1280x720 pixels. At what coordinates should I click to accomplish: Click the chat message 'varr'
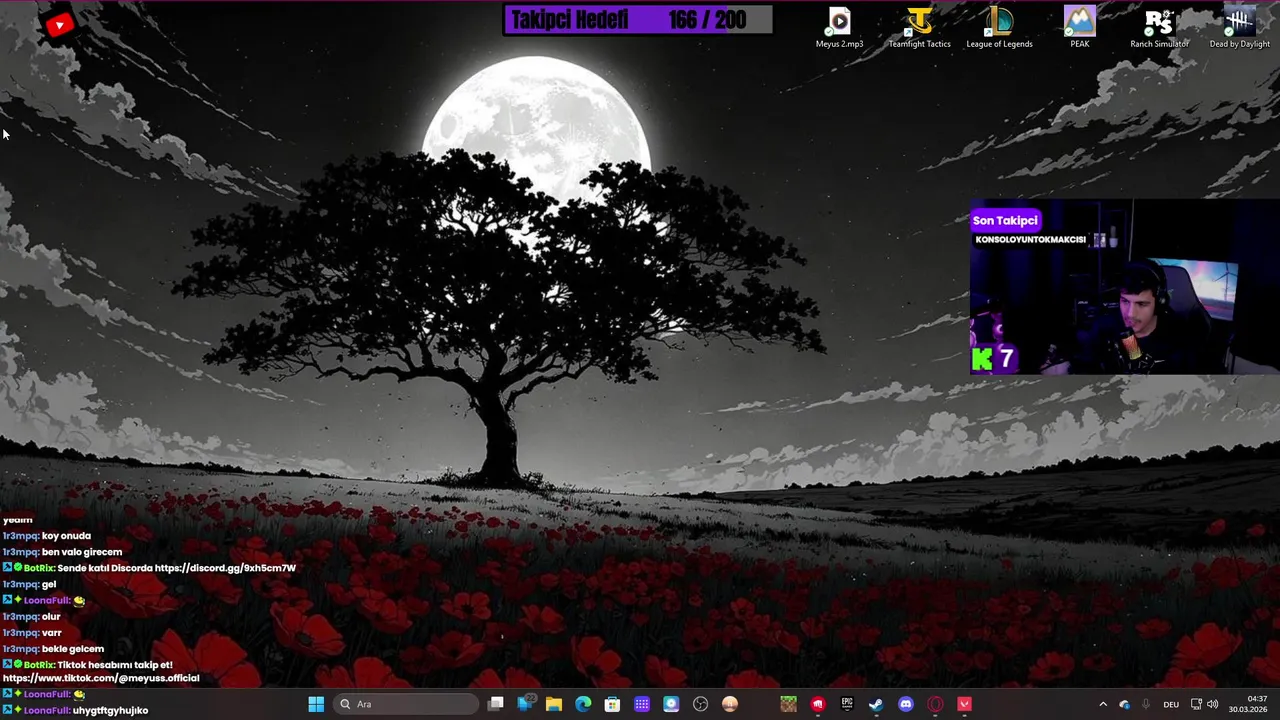(x=52, y=633)
